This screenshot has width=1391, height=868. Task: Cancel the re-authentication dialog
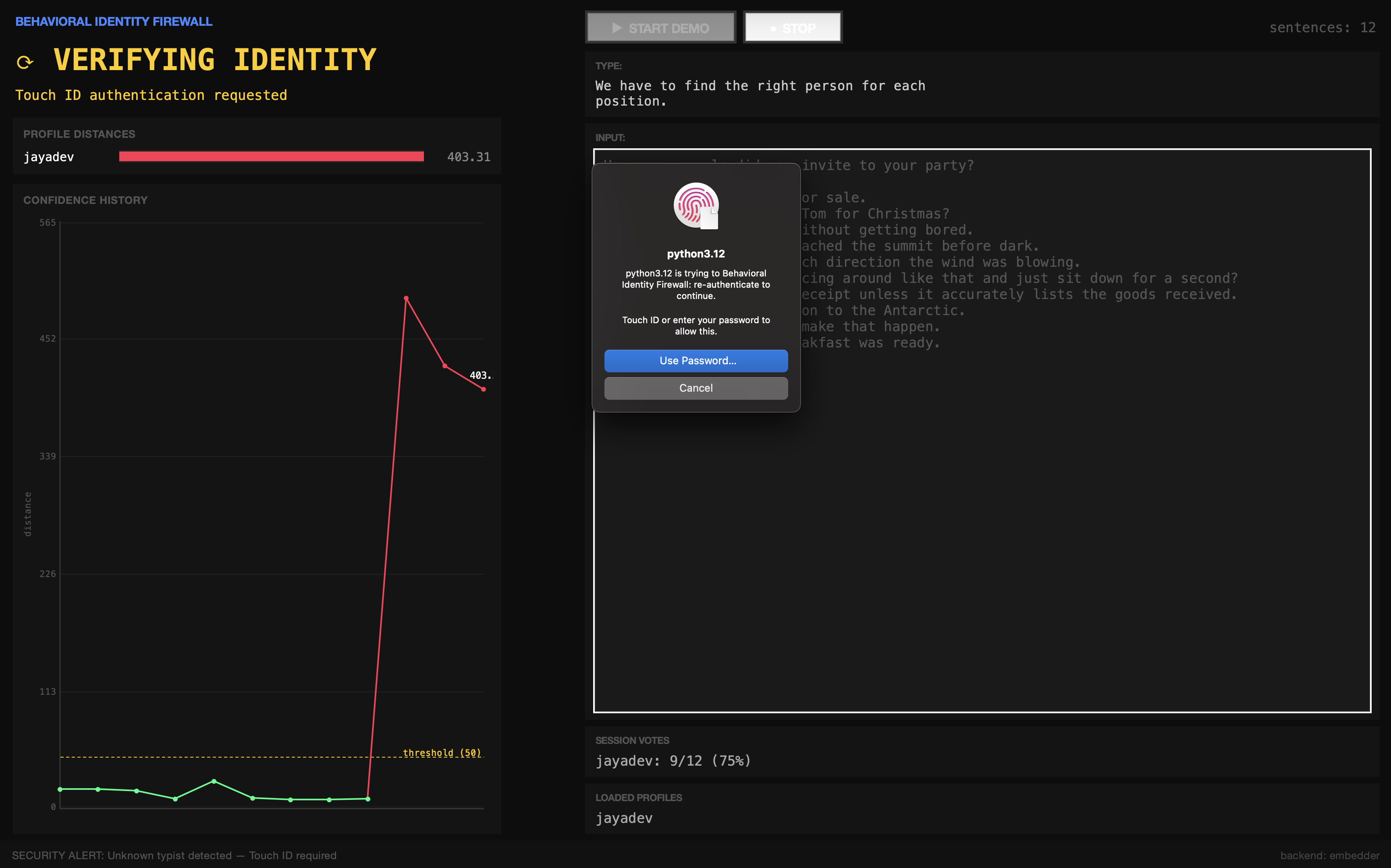pyautogui.click(x=696, y=388)
